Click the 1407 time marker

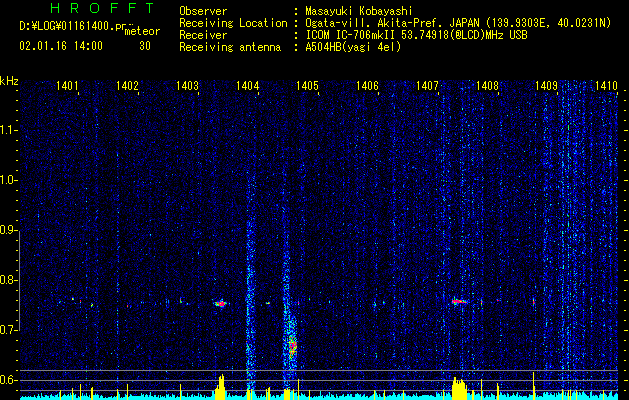pyautogui.click(x=427, y=85)
